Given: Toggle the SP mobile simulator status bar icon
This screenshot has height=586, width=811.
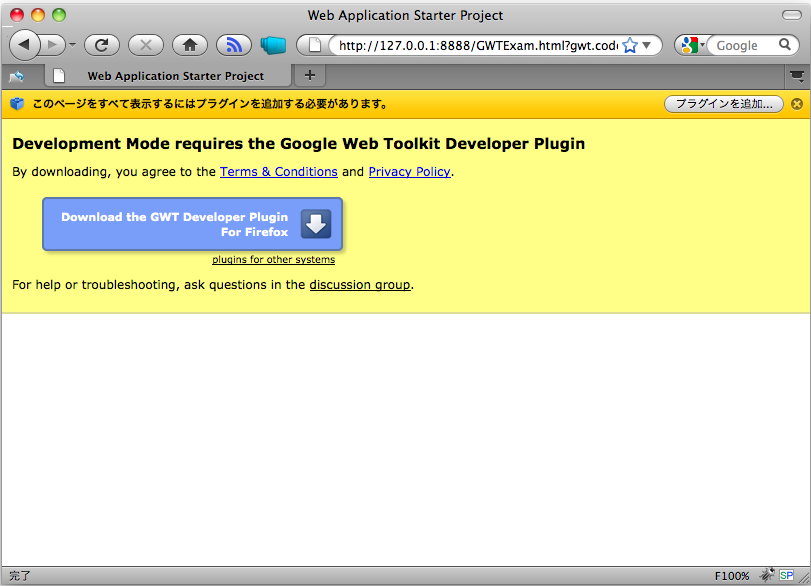Looking at the screenshot, I should (787, 575).
